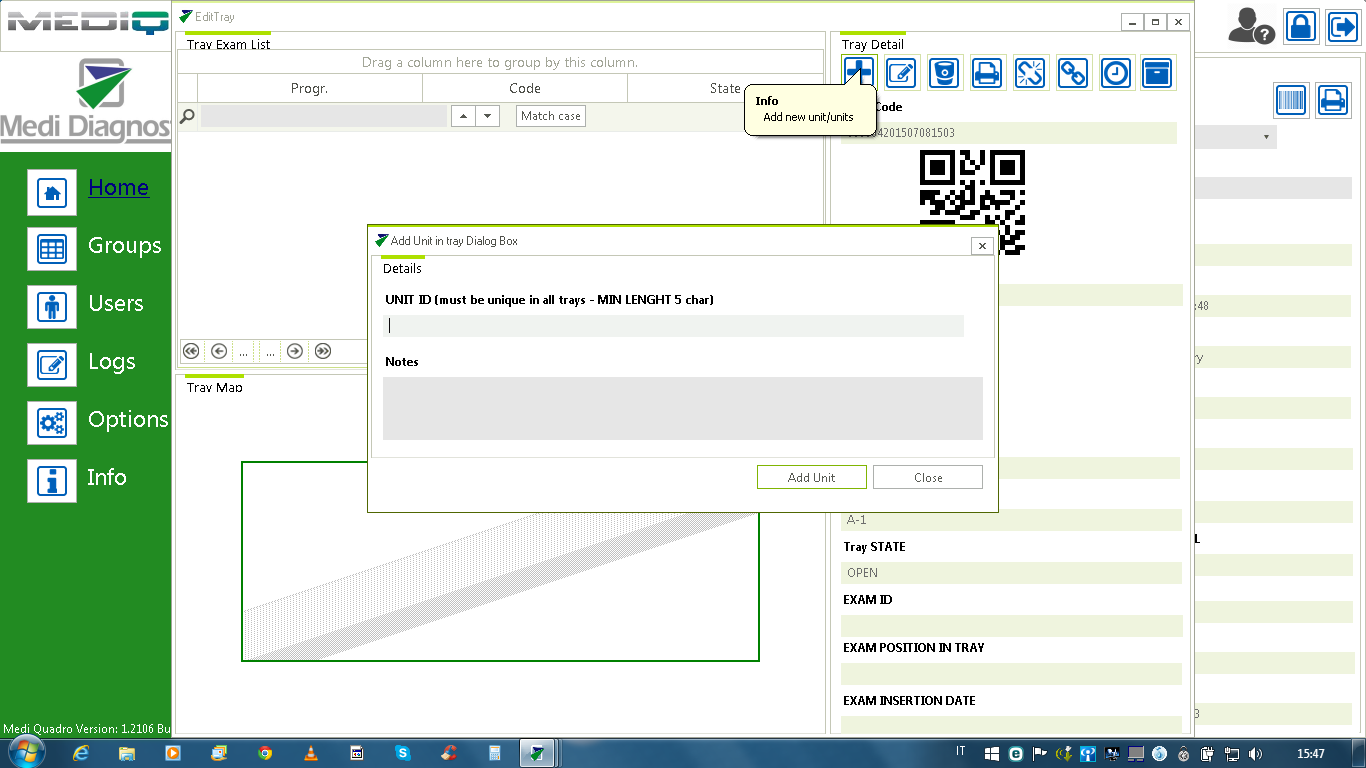Screen dimensions: 1366x768
Task: Go to last page in exam list pager
Action: pyautogui.click(x=323, y=351)
